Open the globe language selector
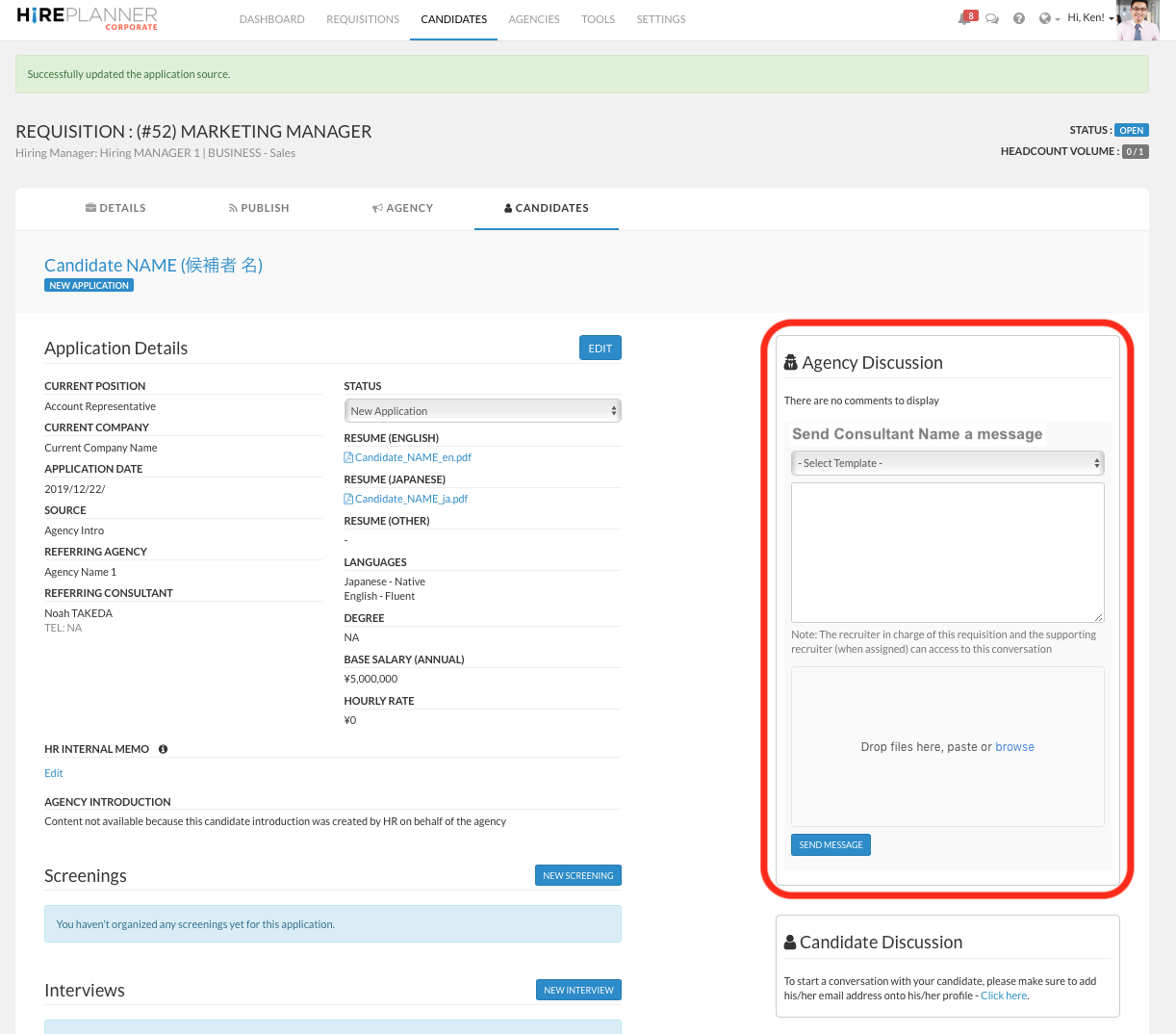The image size is (1176, 1034). coord(1047,18)
